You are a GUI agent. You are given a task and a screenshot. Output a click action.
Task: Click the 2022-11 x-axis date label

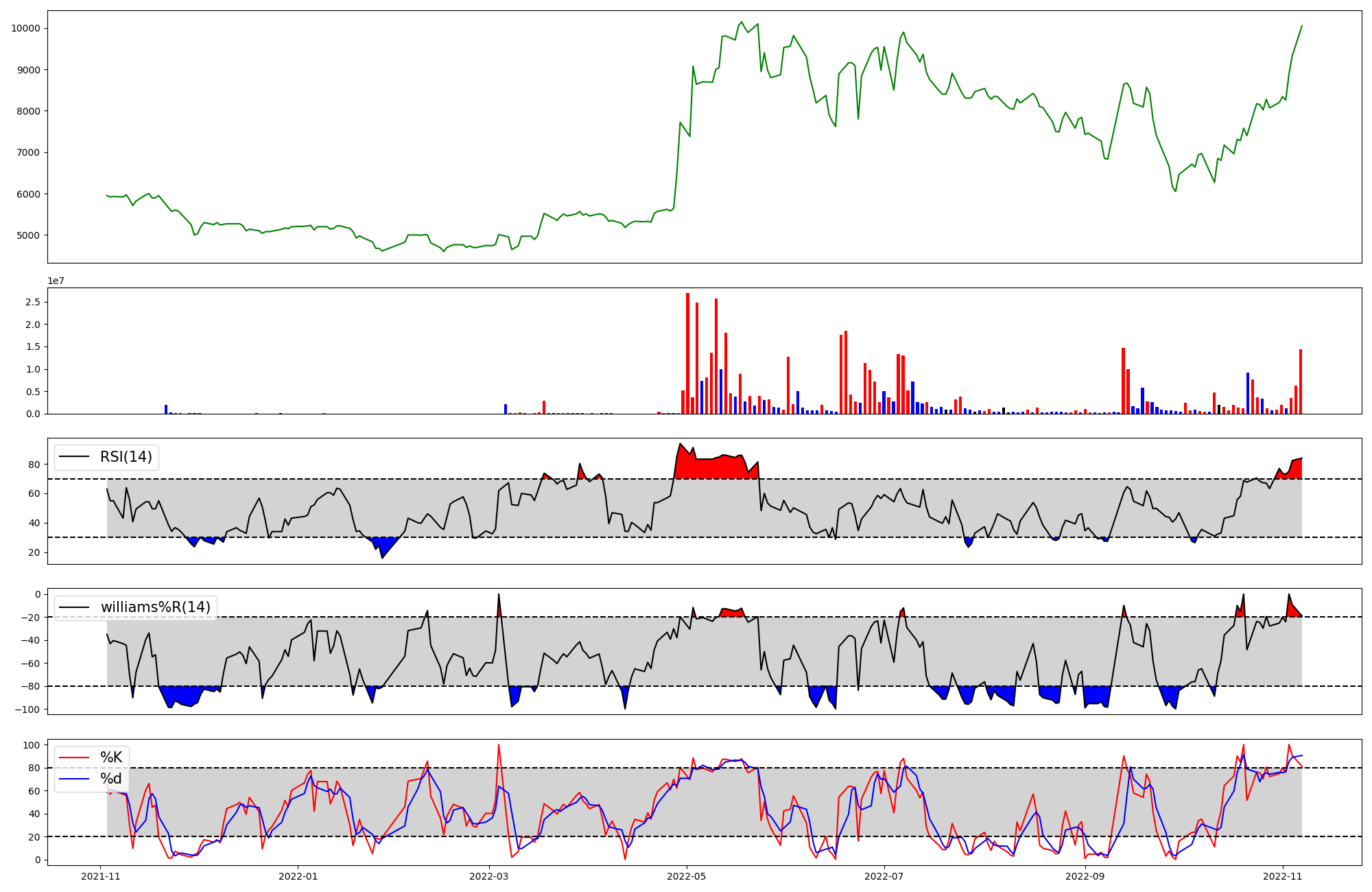1282,876
